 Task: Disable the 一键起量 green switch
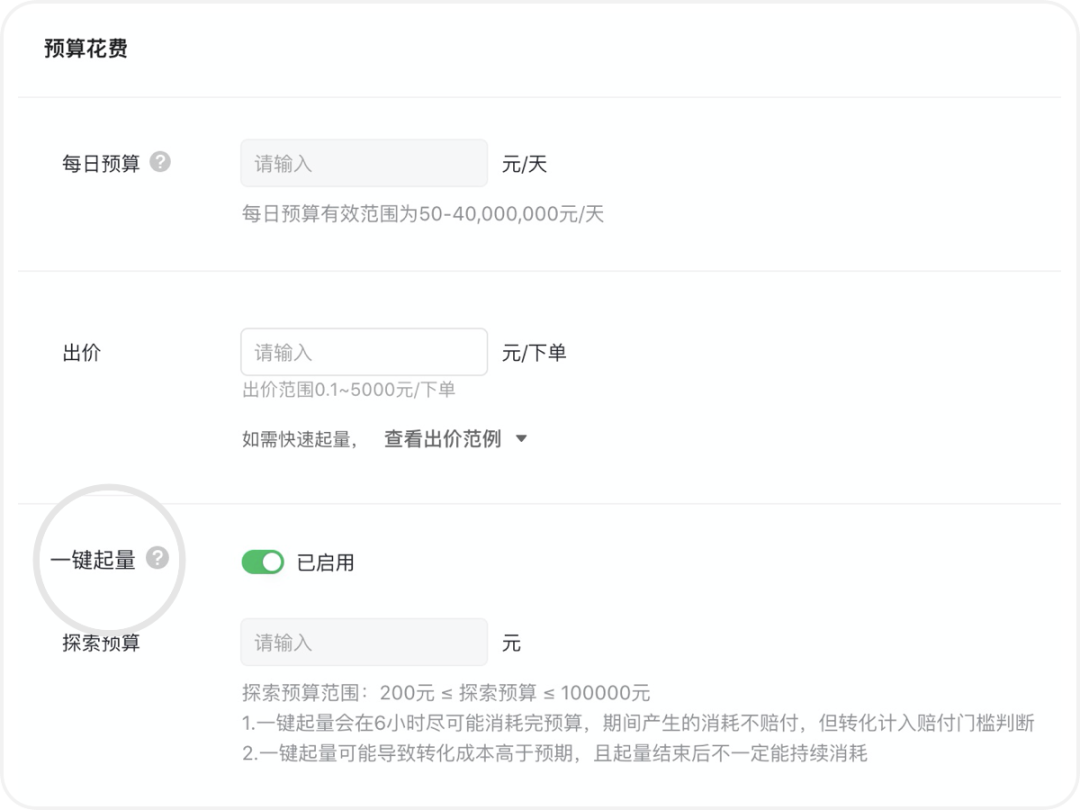click(262, 562)
